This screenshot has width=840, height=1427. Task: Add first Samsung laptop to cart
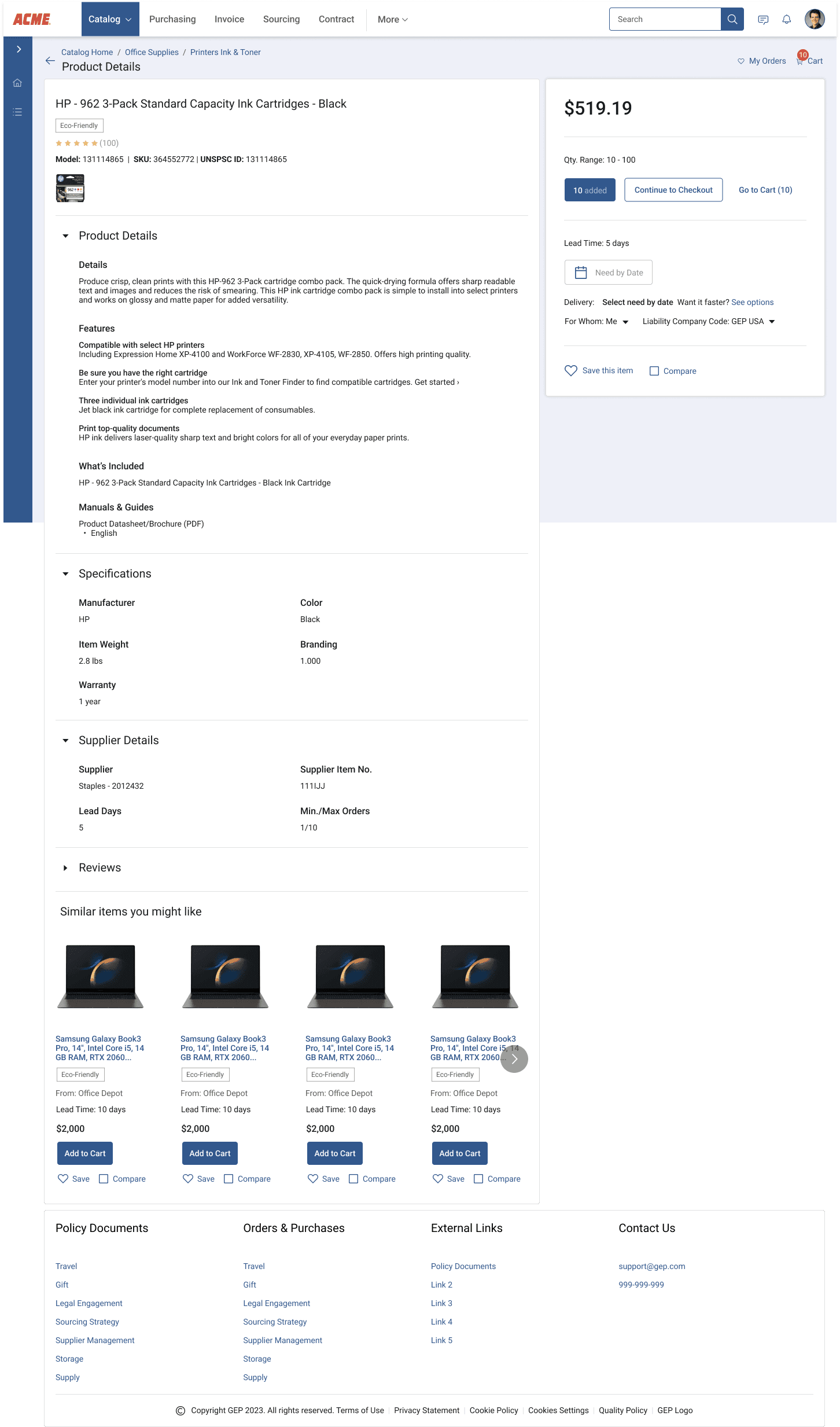[x=85, y=1153]
